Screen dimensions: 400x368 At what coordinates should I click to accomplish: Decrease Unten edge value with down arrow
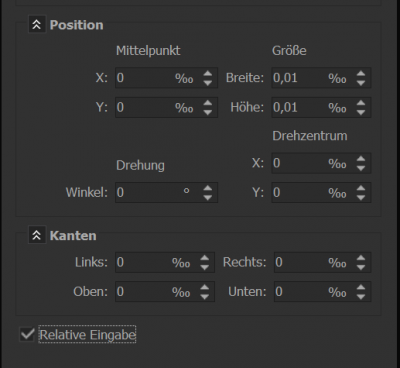(x=361, y=297)
